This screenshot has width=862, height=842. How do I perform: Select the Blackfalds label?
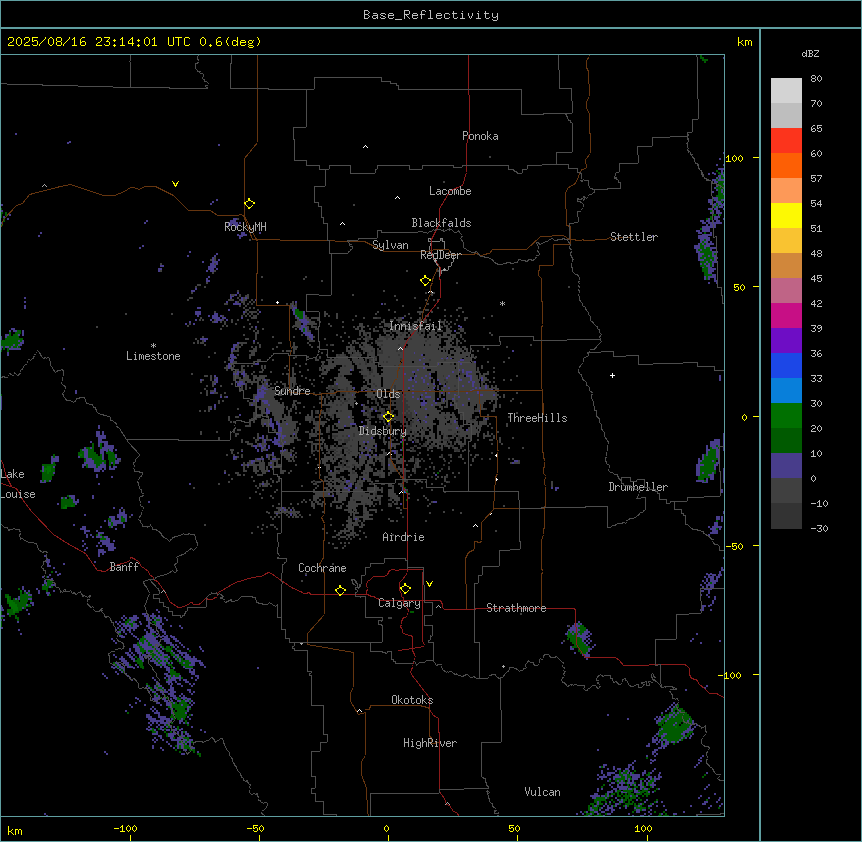tap(441, 223)
